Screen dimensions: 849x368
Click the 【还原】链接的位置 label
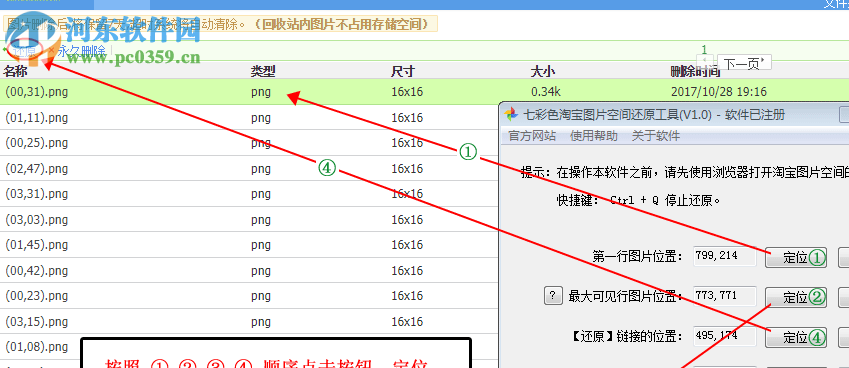point(627,337)
